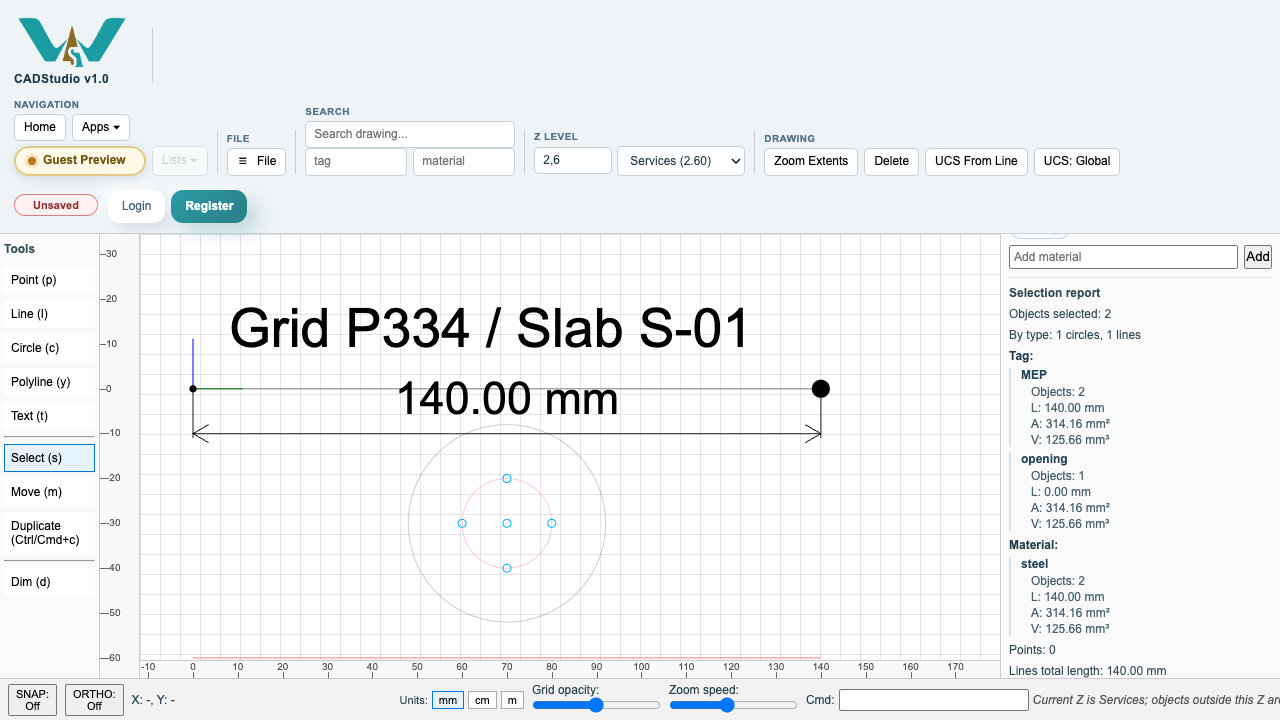
Task: Click the CADStudio logo
Action: tap(71, 42)
